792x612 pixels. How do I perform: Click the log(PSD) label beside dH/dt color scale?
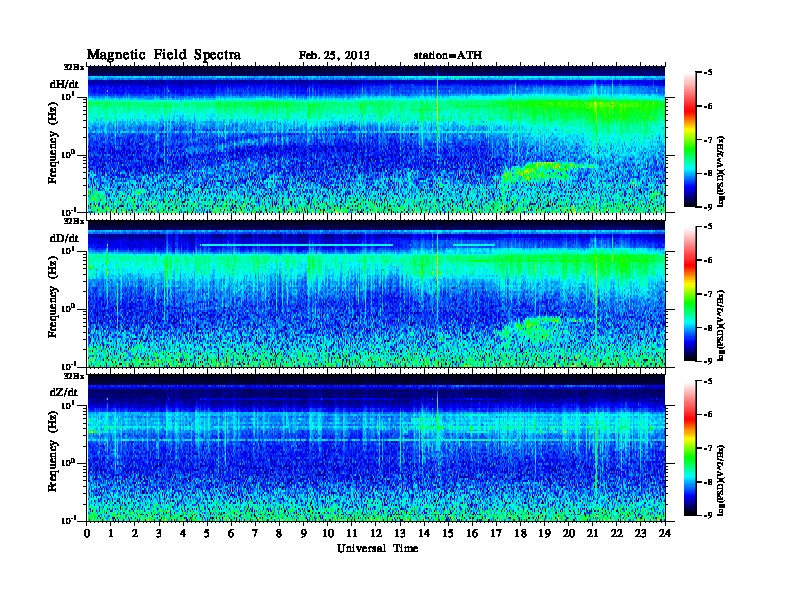(721, 171)
